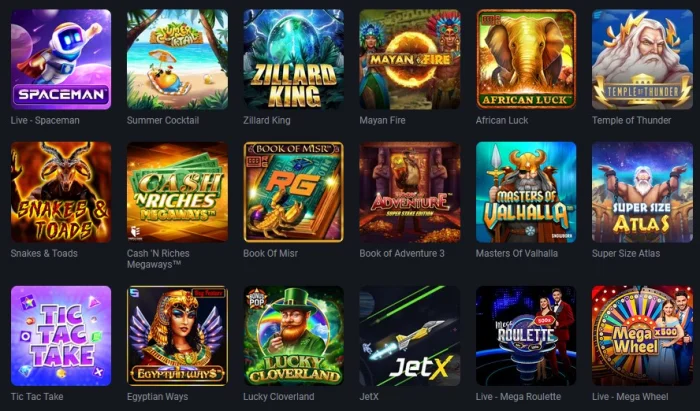
Task: Open the Mega Roulette live thumbnail
Action: click(526, 336)
